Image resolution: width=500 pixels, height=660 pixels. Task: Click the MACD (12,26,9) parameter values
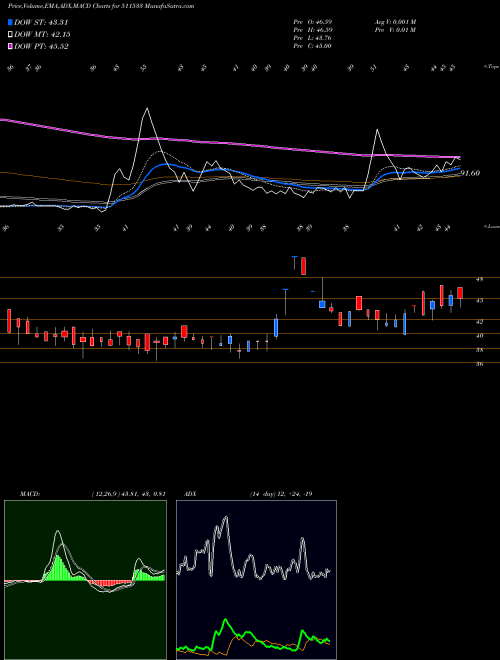click(x=128, y=494)
